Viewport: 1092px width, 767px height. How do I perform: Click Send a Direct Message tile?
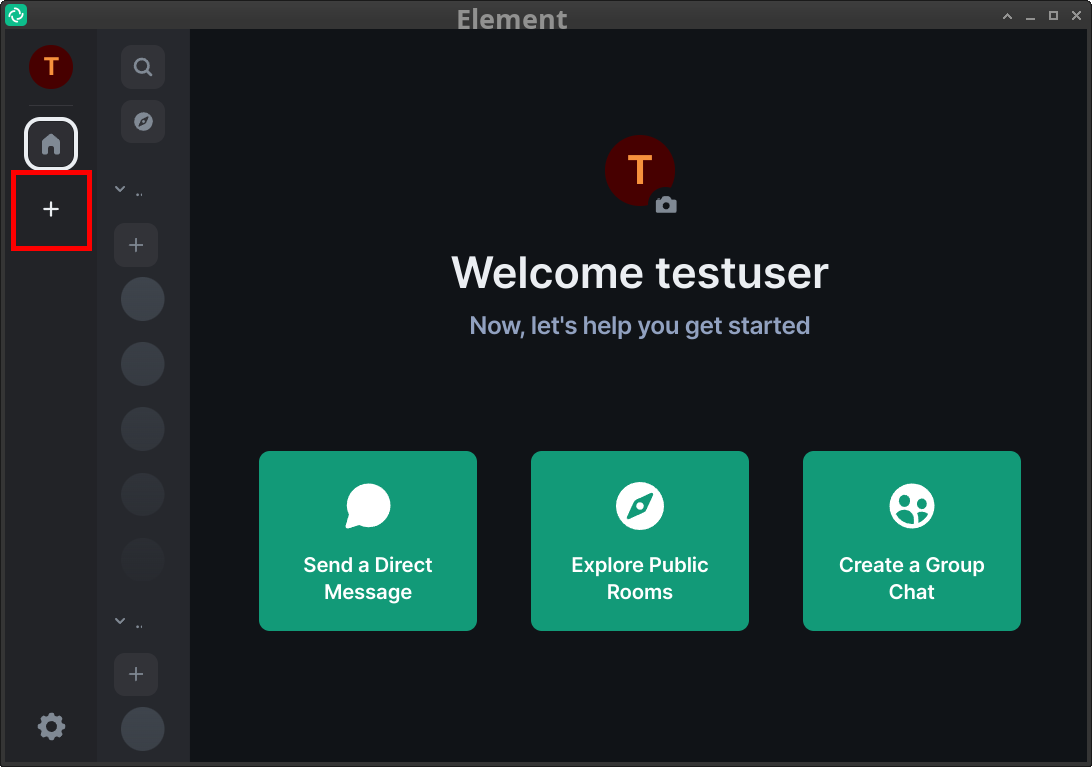368,541
